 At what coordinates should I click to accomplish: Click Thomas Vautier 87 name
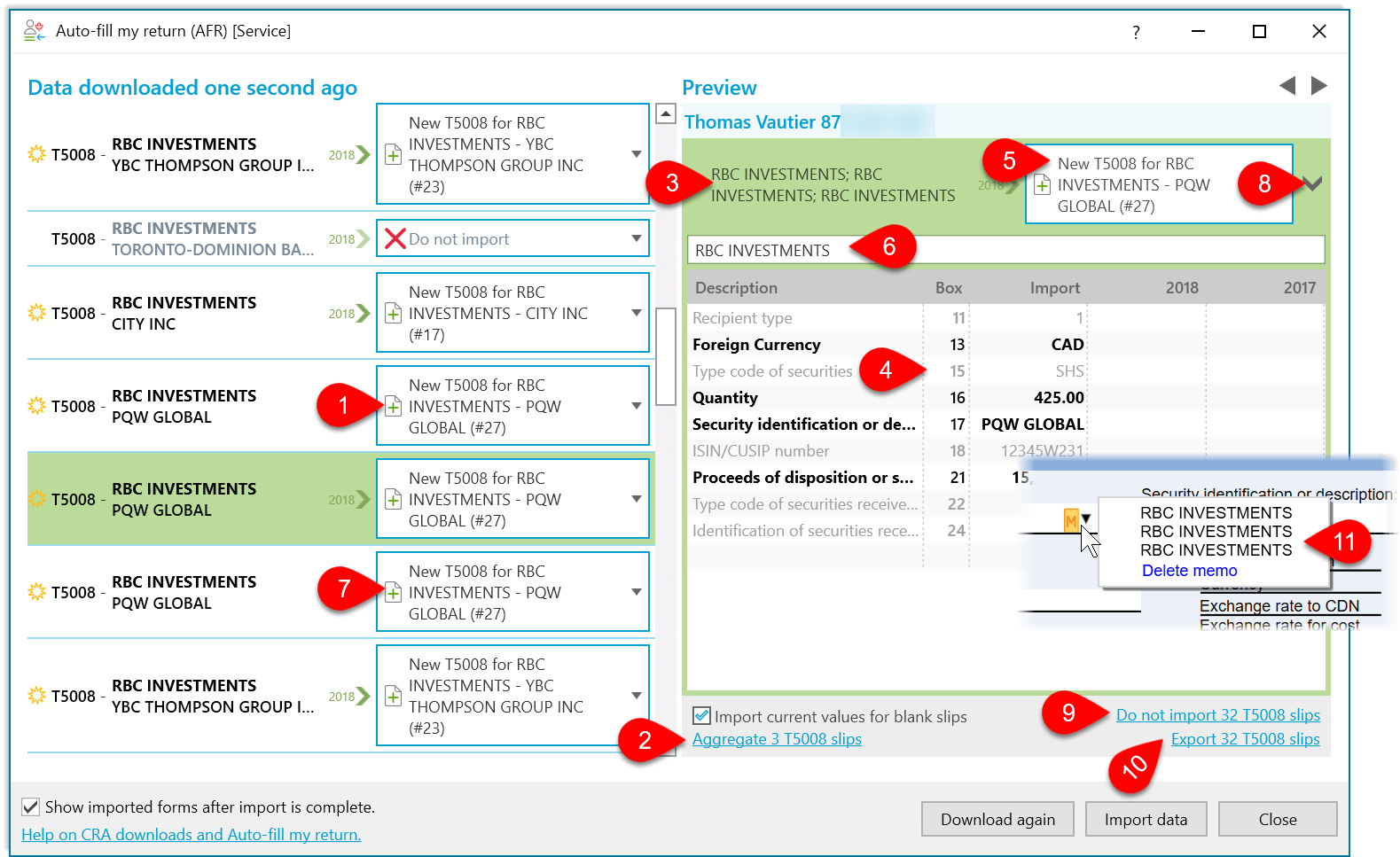click(762, 122)
